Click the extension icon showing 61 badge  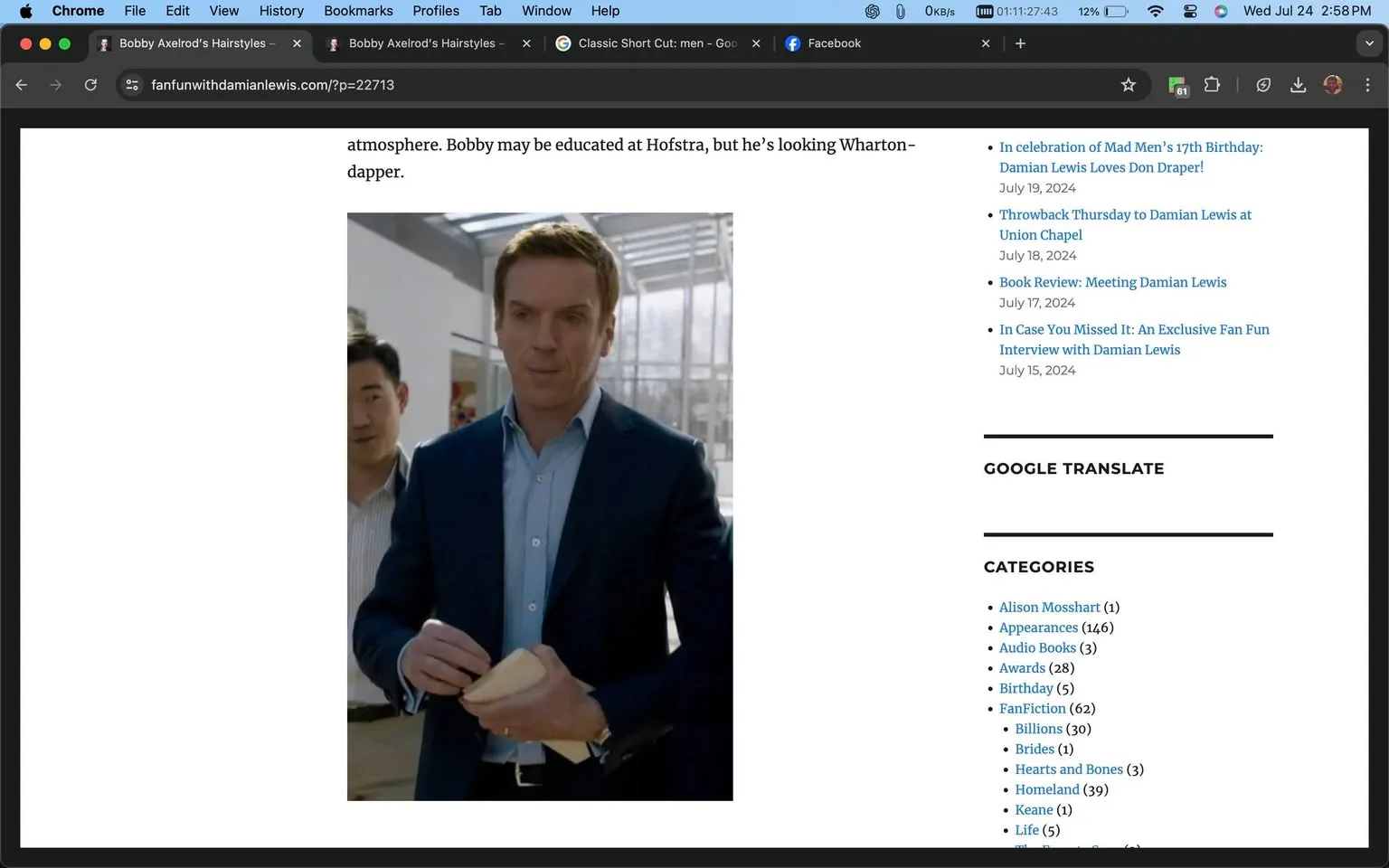coord(1176,84)
